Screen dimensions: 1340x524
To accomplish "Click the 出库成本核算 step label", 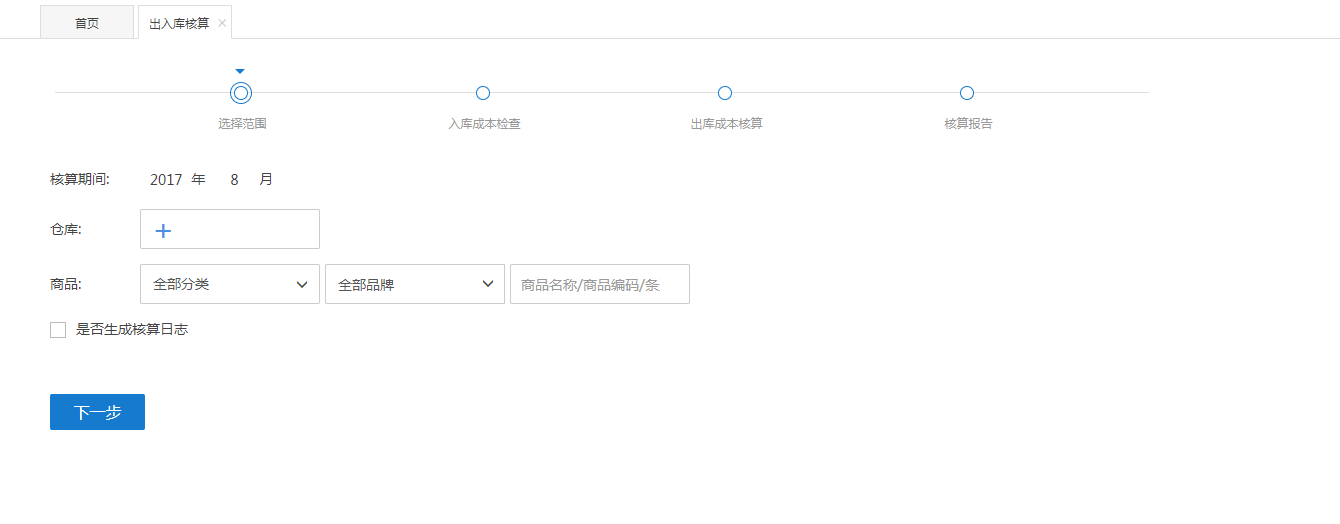I will 726,124.
